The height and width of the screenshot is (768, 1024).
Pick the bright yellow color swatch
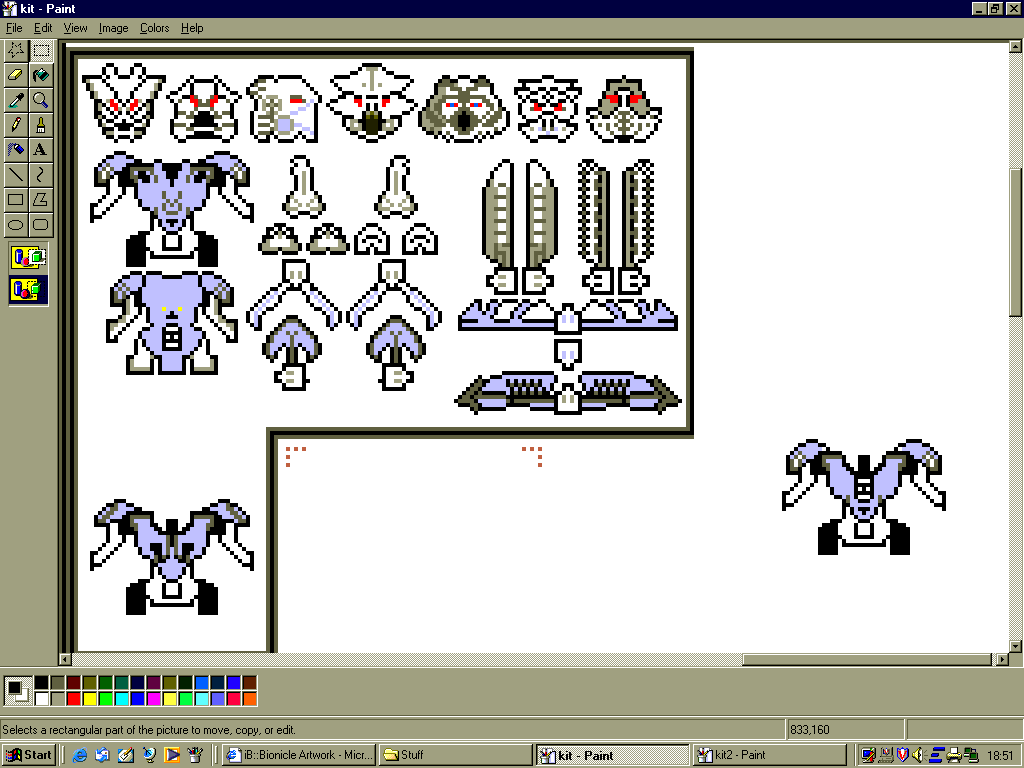click(89, 699)
